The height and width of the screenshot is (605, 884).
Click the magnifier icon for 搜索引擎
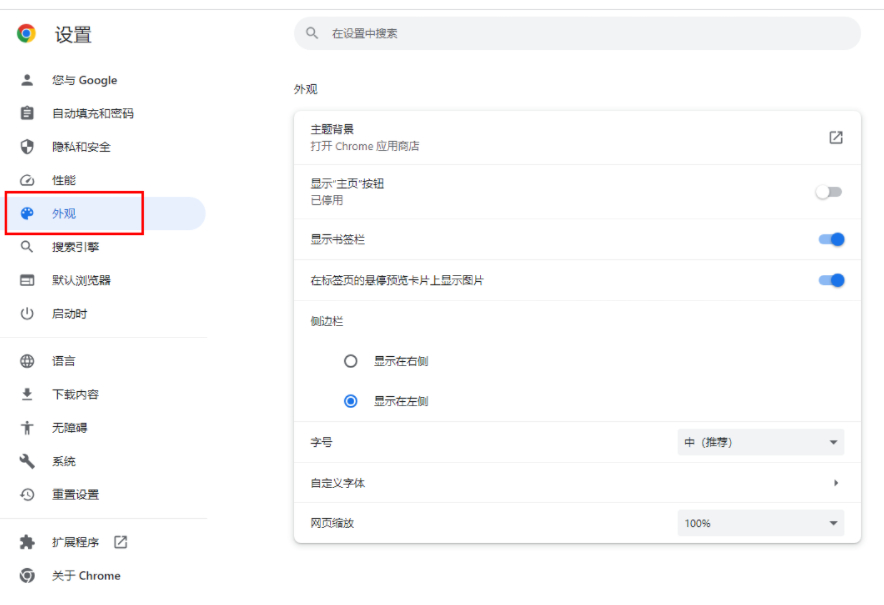[x=27, y=247]
